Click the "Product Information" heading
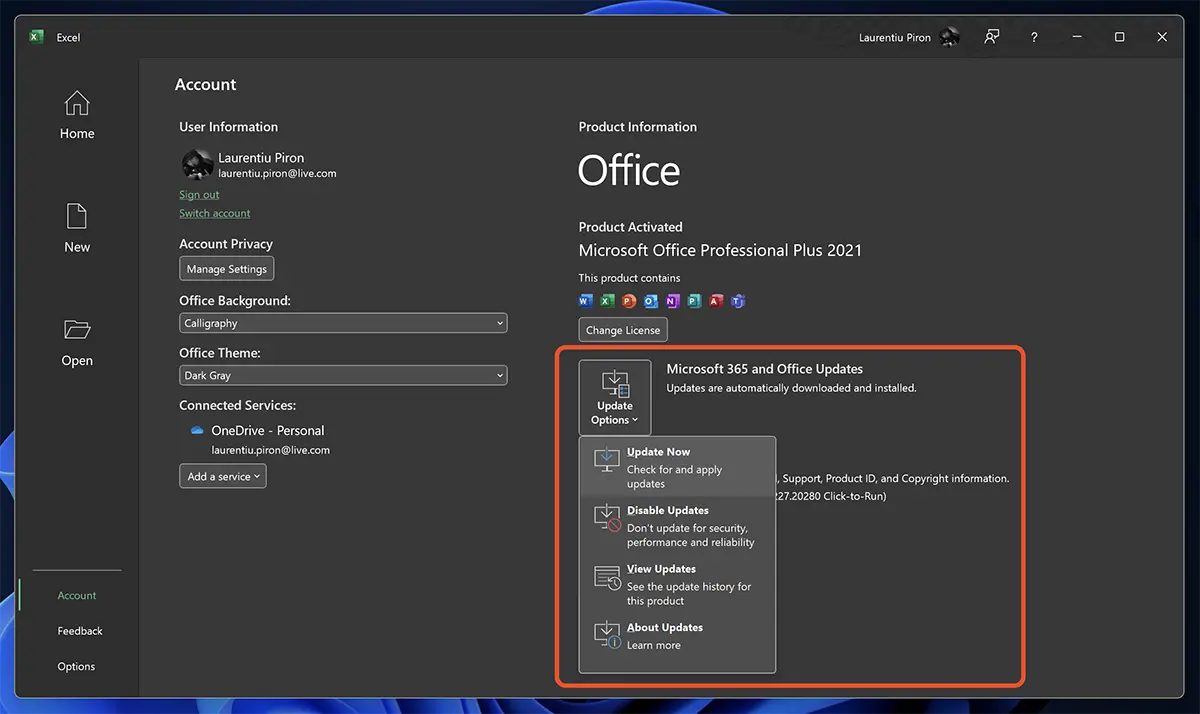This screenshot has width=1200, height=714. tap(638, 127)
